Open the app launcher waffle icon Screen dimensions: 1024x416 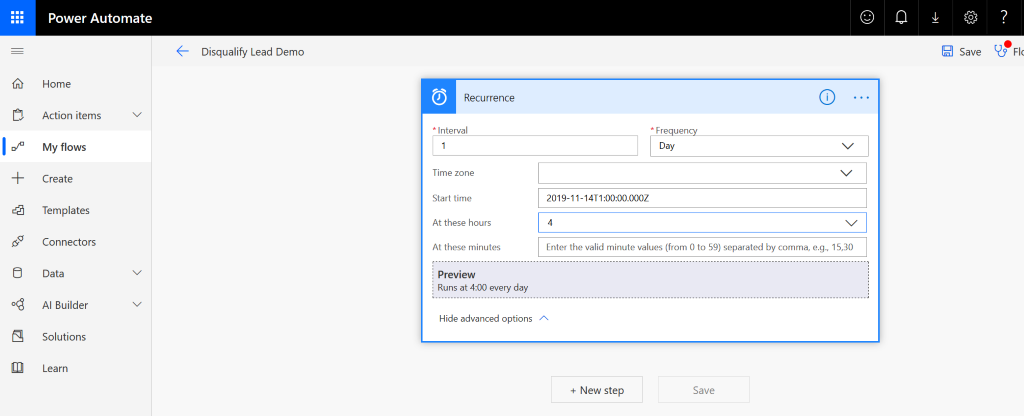pos(18,18)
